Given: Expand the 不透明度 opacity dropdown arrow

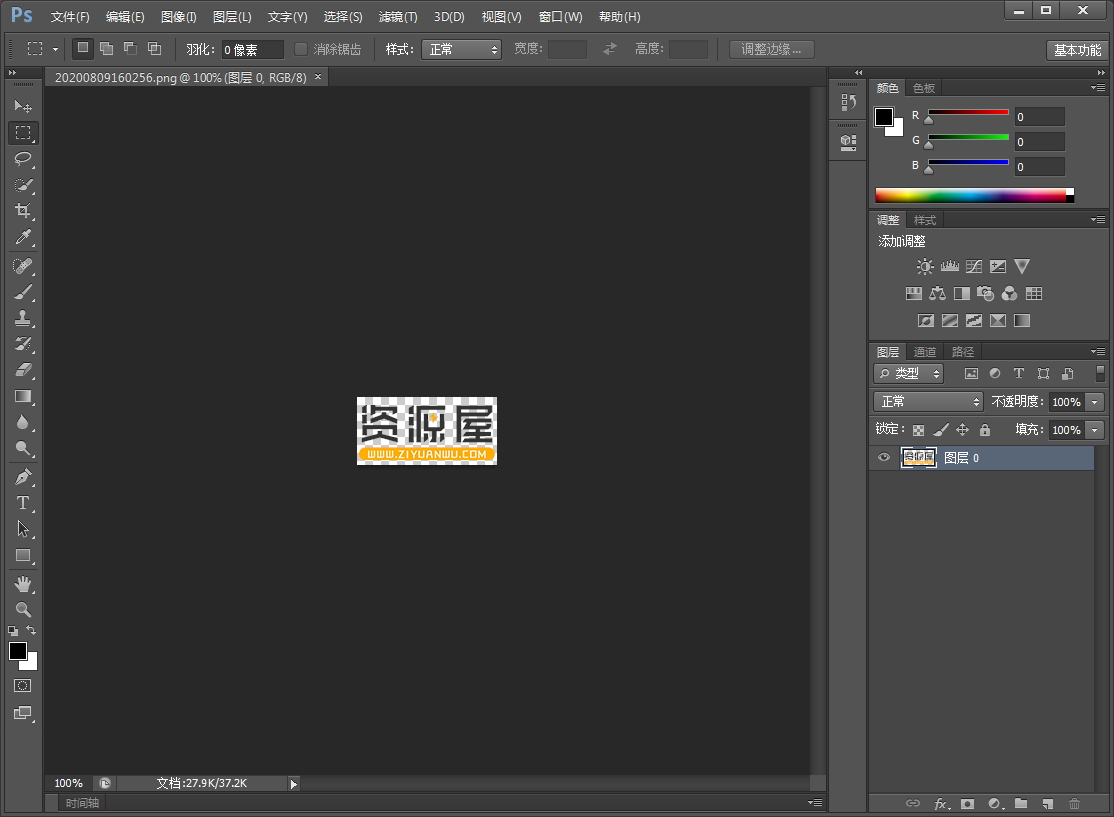Looking at the screenshot, I should click(x=1095, y=402).
